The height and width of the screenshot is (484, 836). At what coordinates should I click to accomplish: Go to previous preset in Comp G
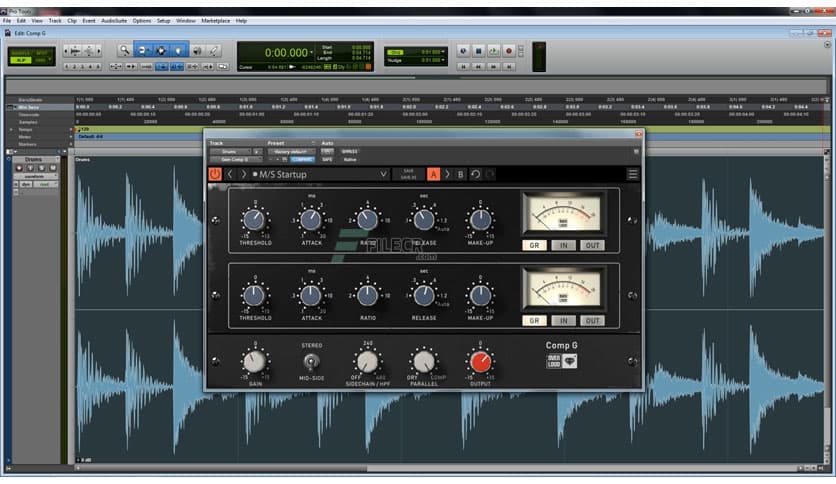pos(230,174)
